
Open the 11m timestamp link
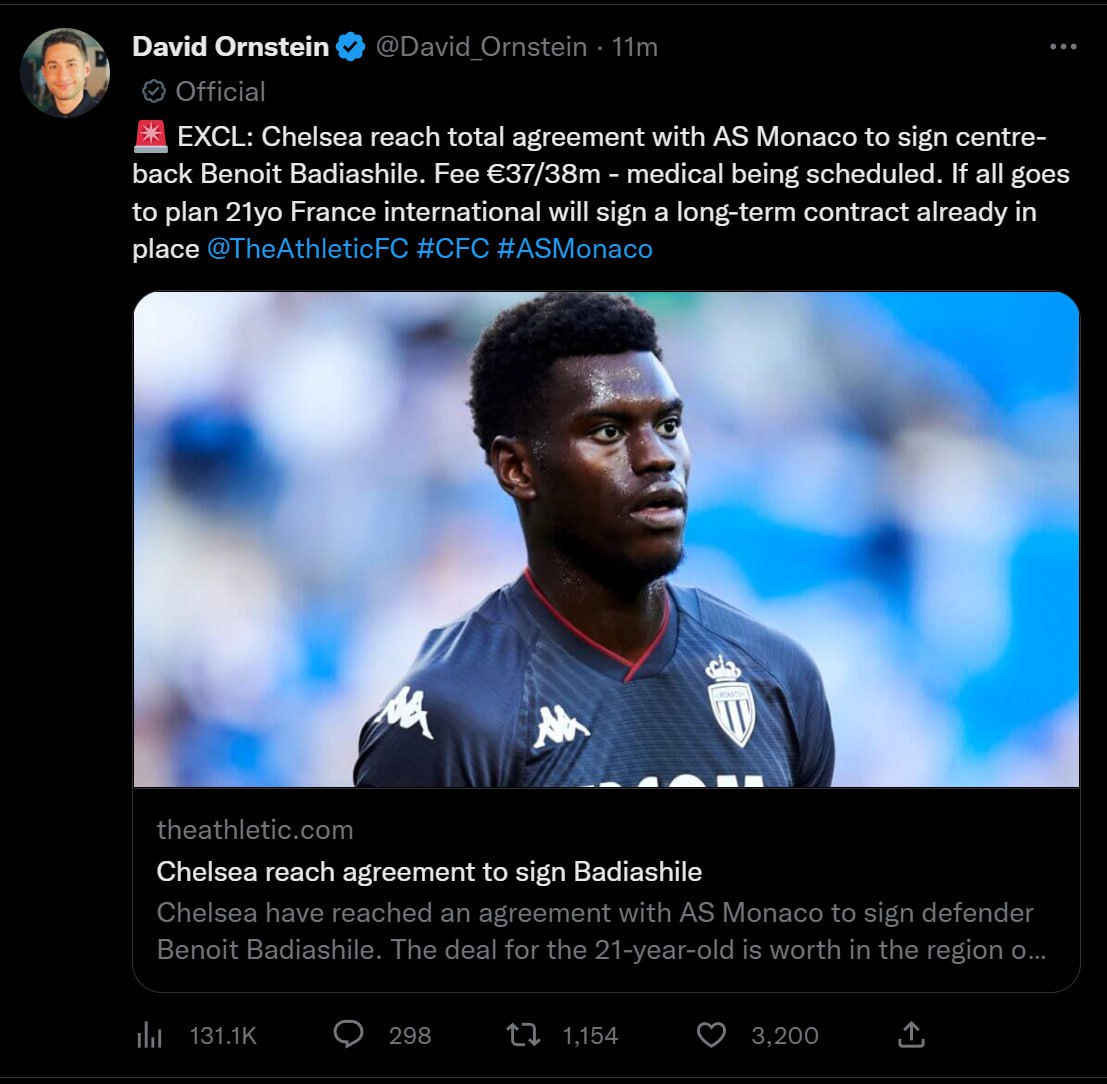point(635,47)
